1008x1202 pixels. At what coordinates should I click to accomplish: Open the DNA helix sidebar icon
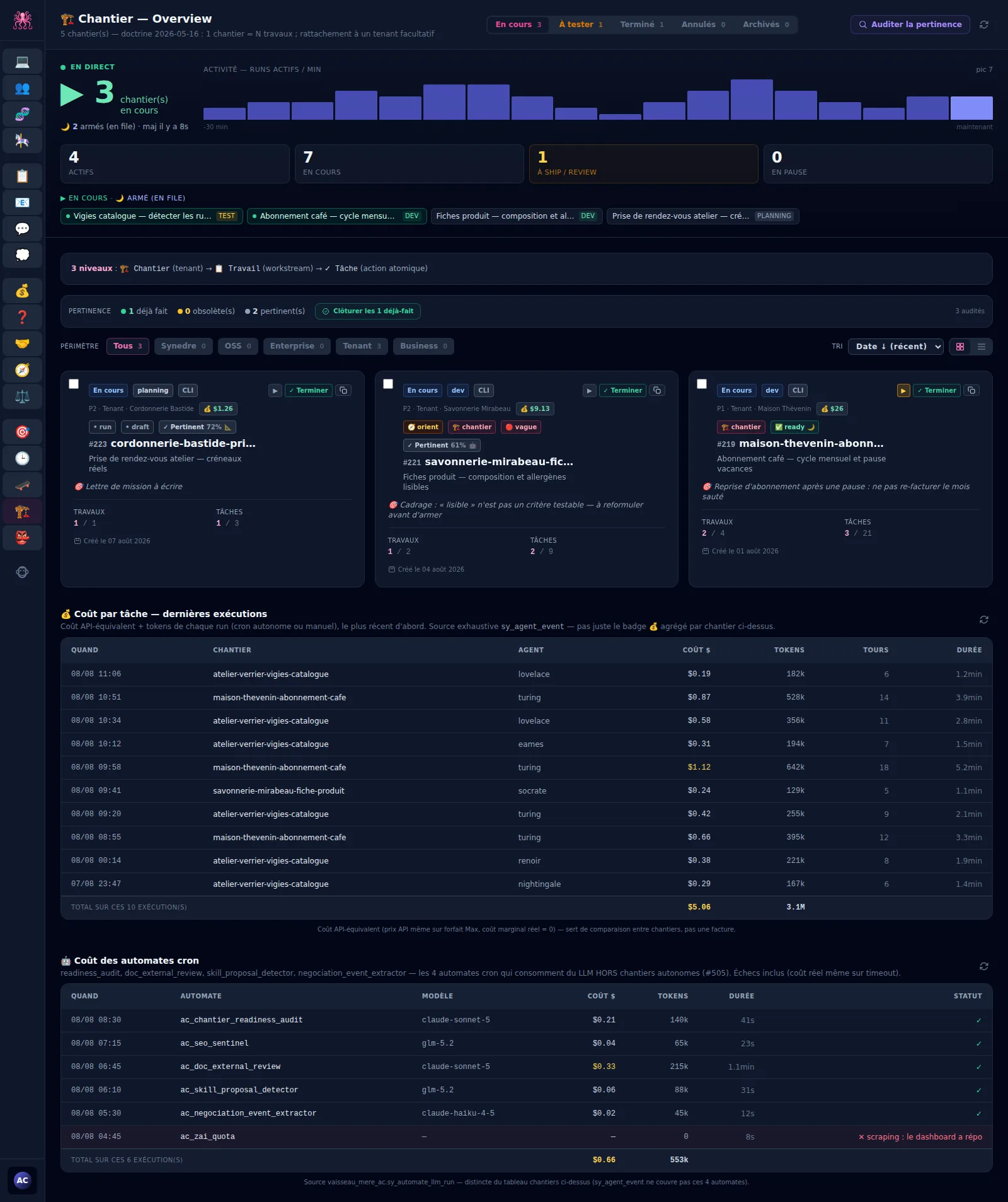click(x=22, y=114)
